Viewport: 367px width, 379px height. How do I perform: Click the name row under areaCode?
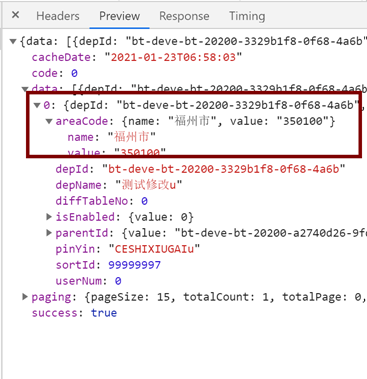point(112,137)
